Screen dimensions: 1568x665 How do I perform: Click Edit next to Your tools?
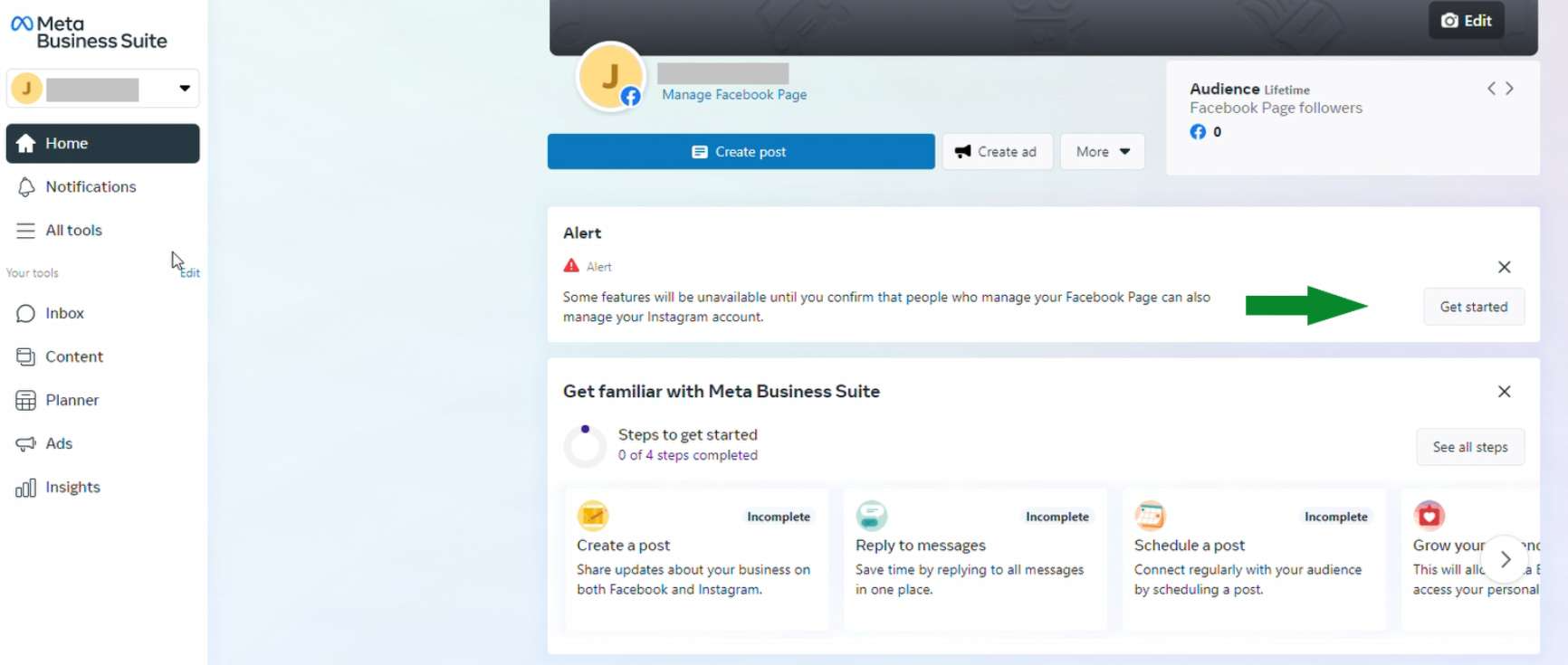[190, 273]
